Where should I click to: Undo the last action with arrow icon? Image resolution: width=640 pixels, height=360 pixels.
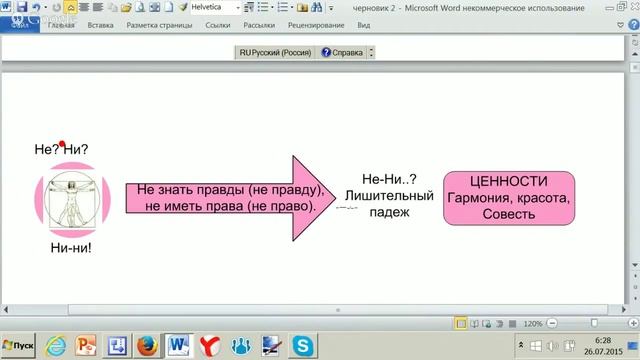36,7
